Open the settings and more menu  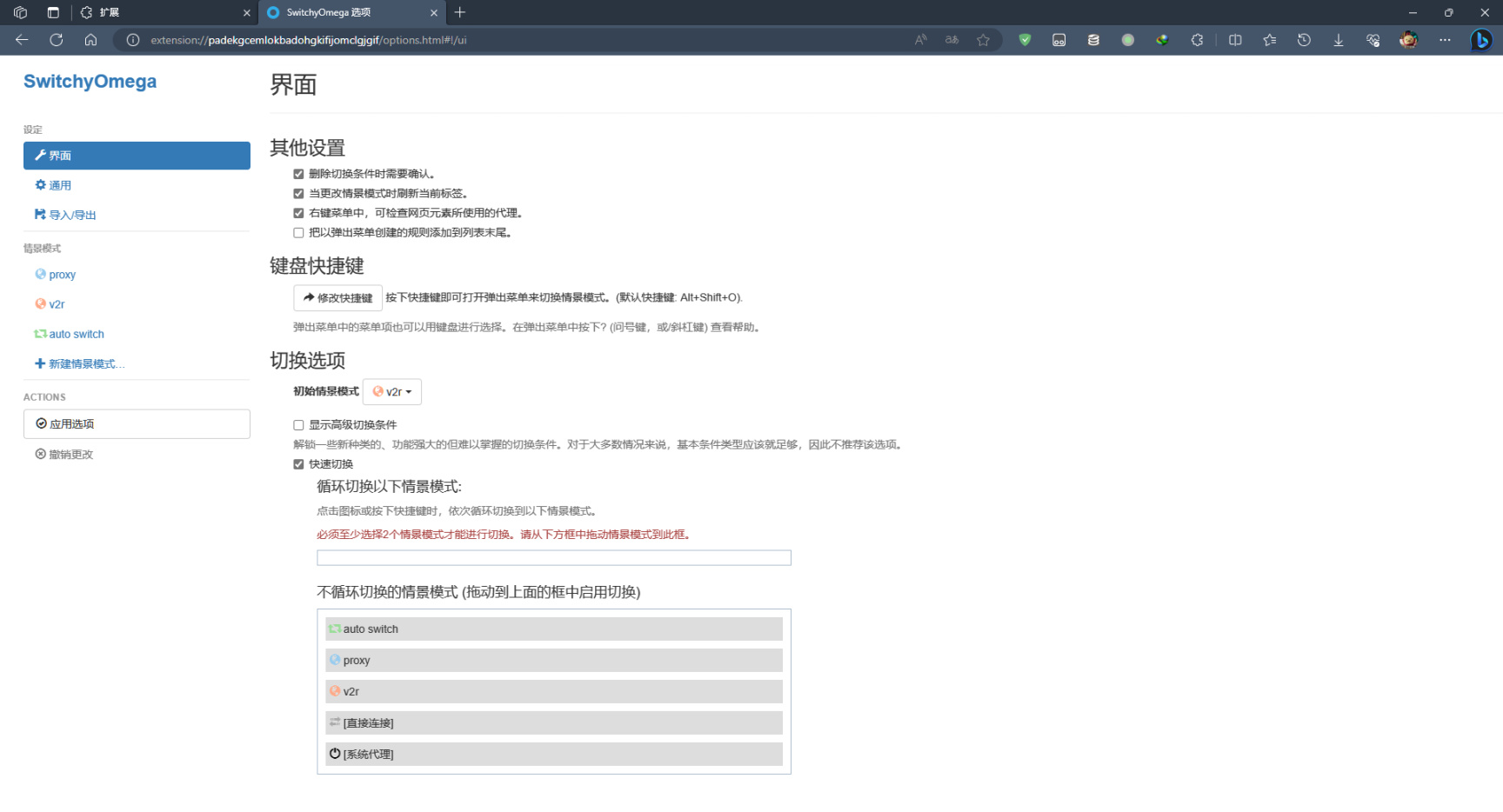pyautogui.click(x=1446, y=40)
